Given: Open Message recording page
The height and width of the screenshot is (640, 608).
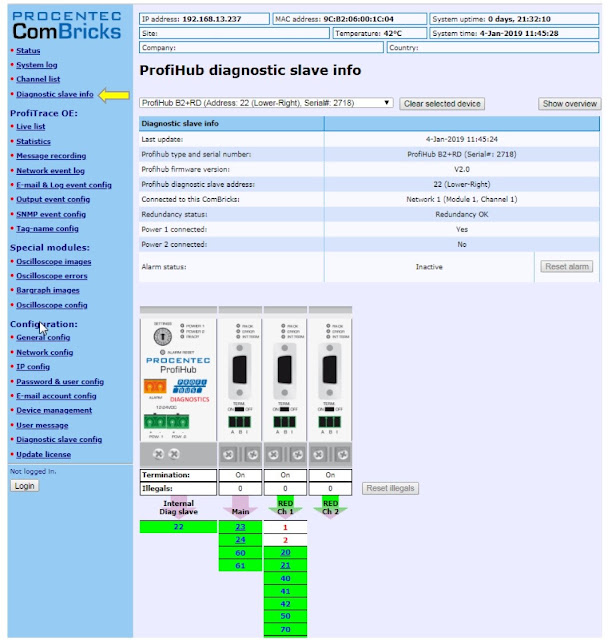Looking at the screenshot, I should click(51, 156).
